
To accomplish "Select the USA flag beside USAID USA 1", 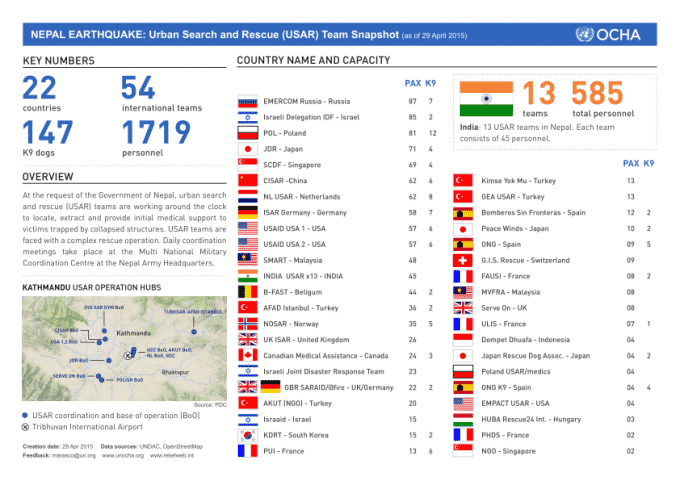I will tap(248, 229).
